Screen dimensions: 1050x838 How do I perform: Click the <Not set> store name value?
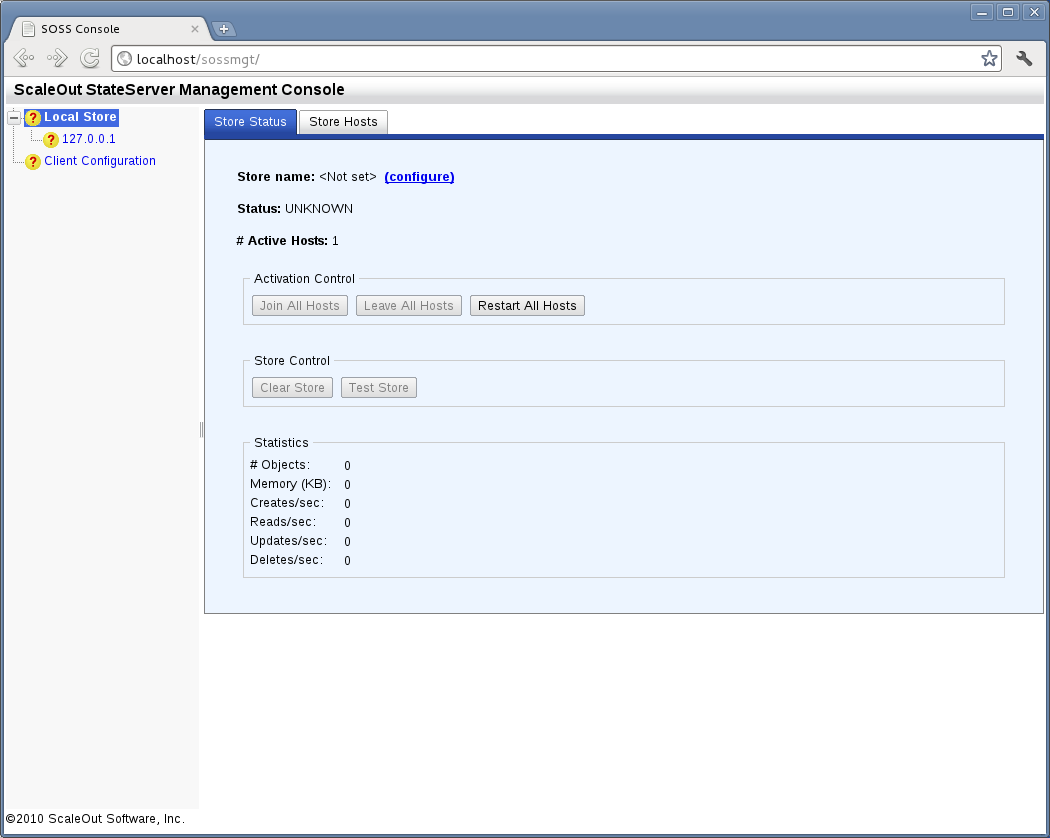pyautogui.click(x=348, y=177)
